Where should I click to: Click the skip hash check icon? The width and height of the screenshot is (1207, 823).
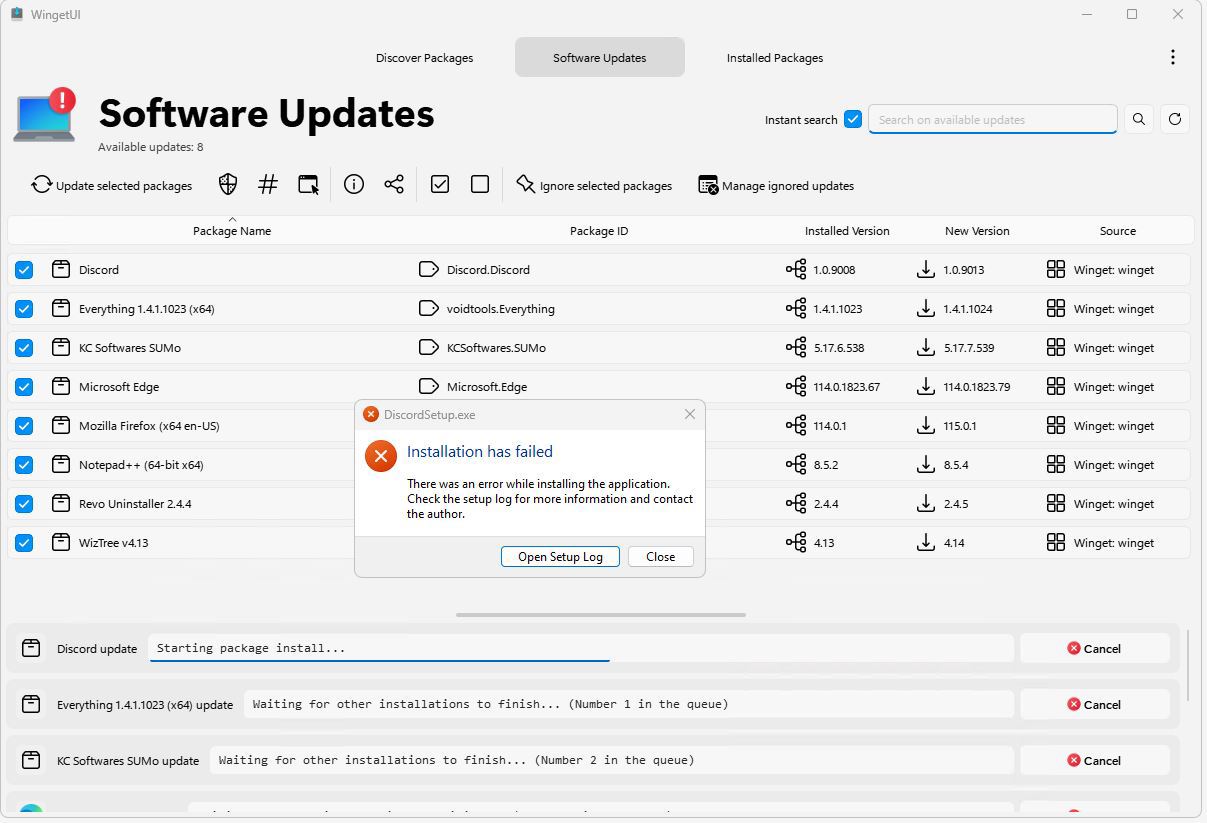268,184
